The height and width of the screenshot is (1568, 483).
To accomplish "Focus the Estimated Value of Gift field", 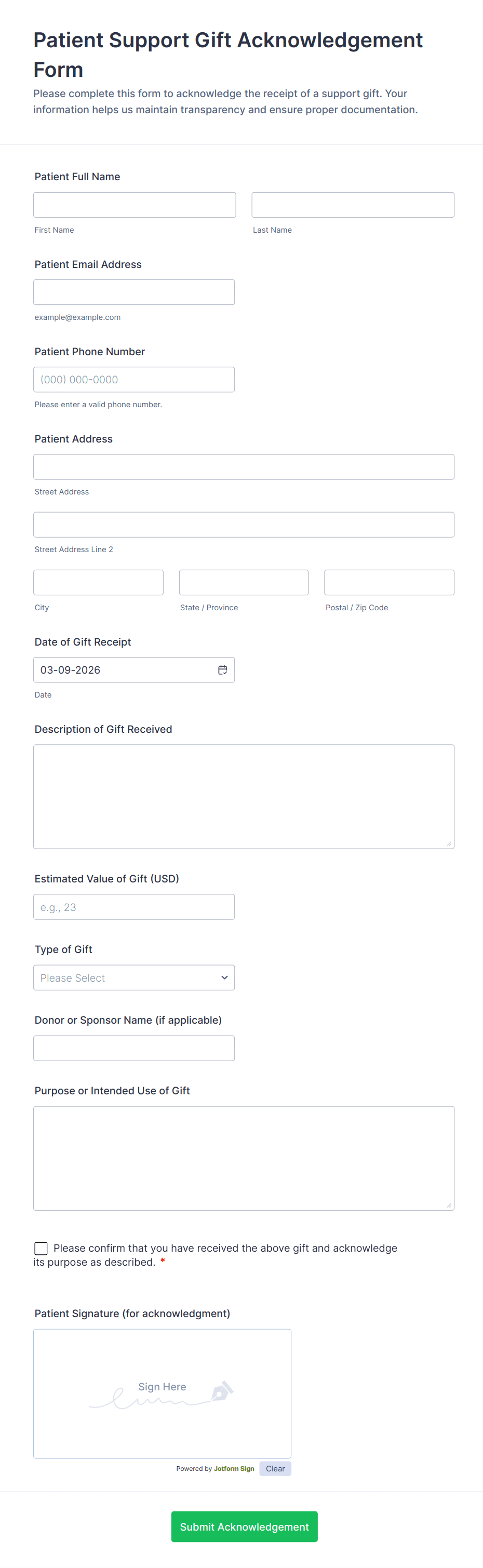I will pos(134,907).
